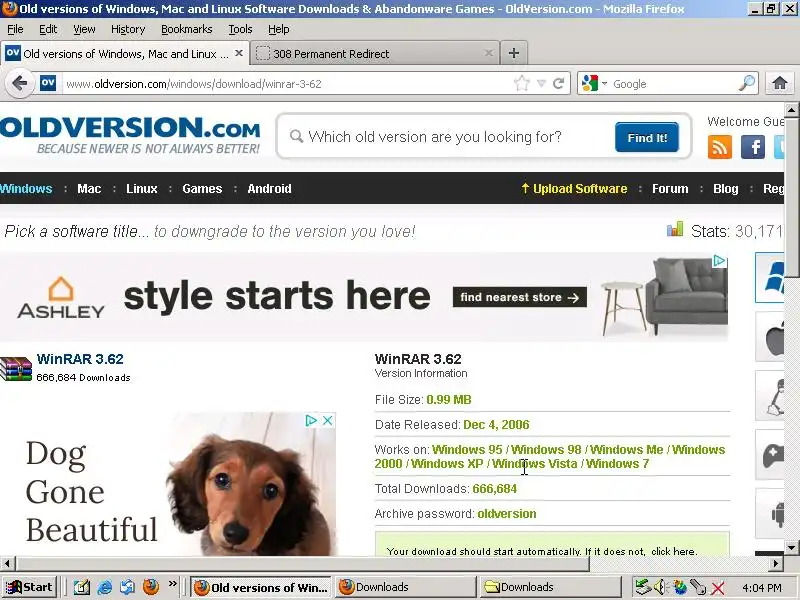Open the Bookmarks menu
Screen dimensions: 800x600
(x=187, y=30)
